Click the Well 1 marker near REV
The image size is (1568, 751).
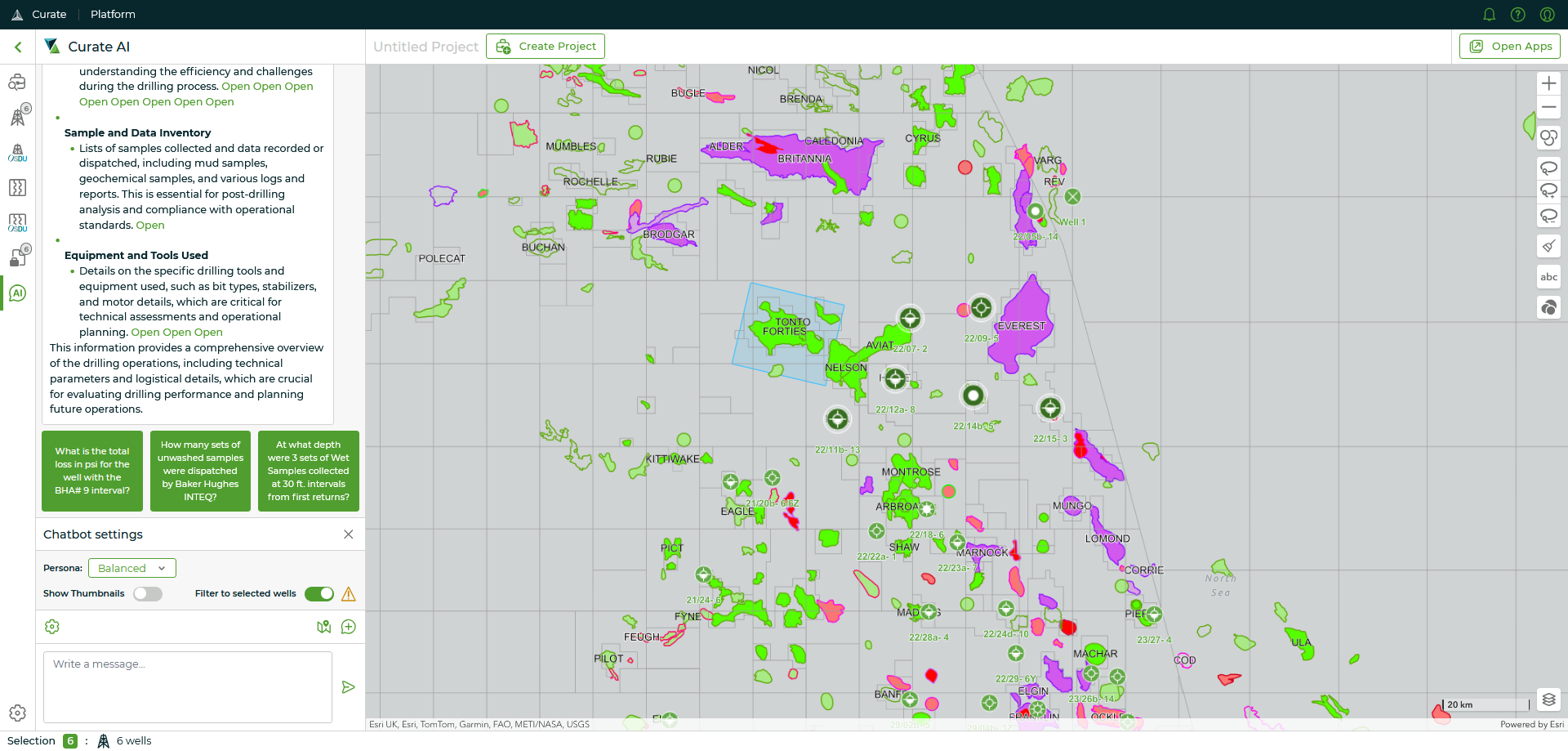click(1073, 197)
